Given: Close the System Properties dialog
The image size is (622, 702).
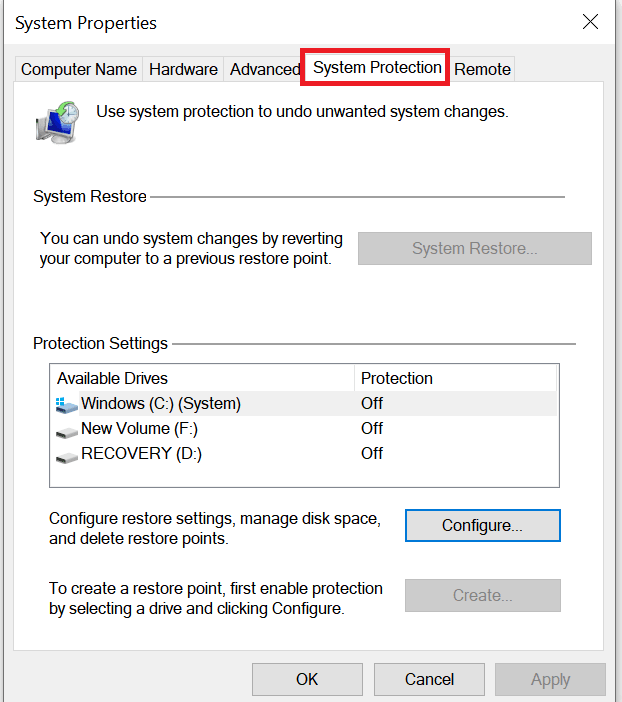Looking at the screenshot, I should (590, 22).
